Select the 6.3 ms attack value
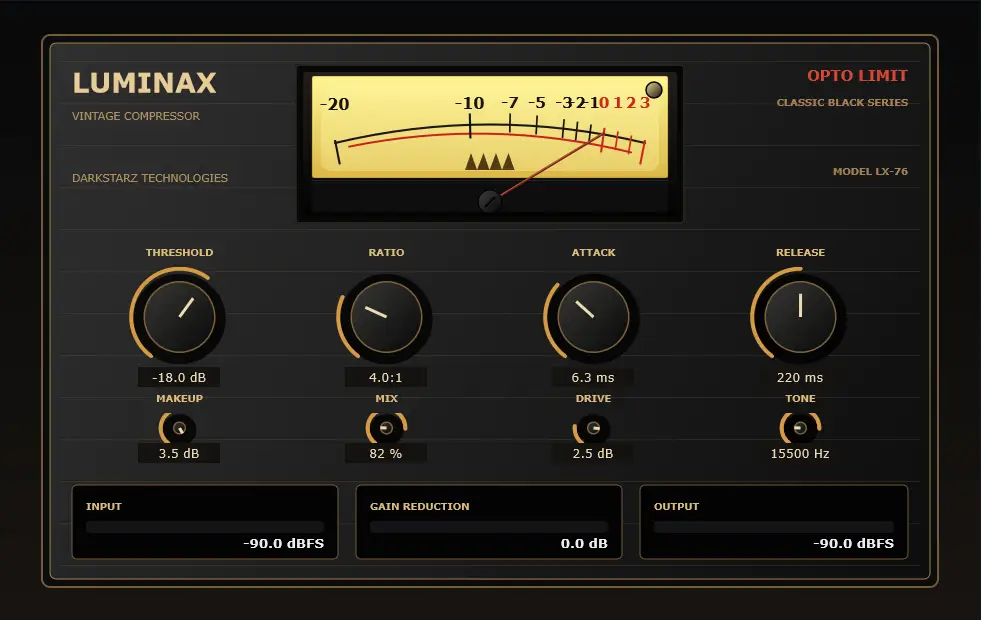 click(x=593, y=377)
